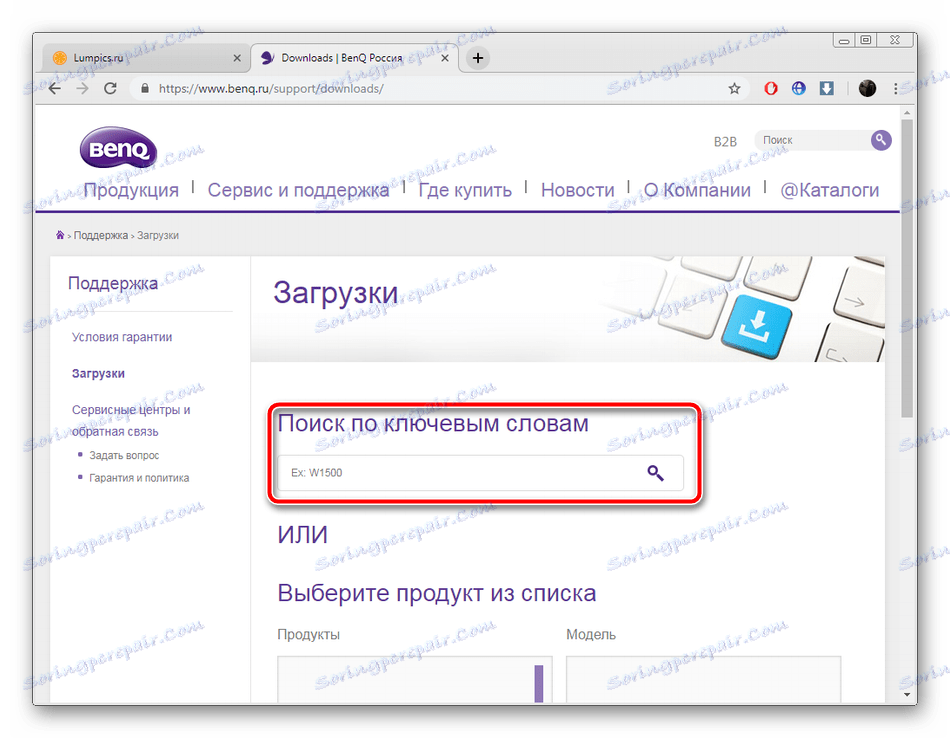Screen dimensions: 950x738
Task: Follow the Задать вопрос link
Action: tap(124, 455)
